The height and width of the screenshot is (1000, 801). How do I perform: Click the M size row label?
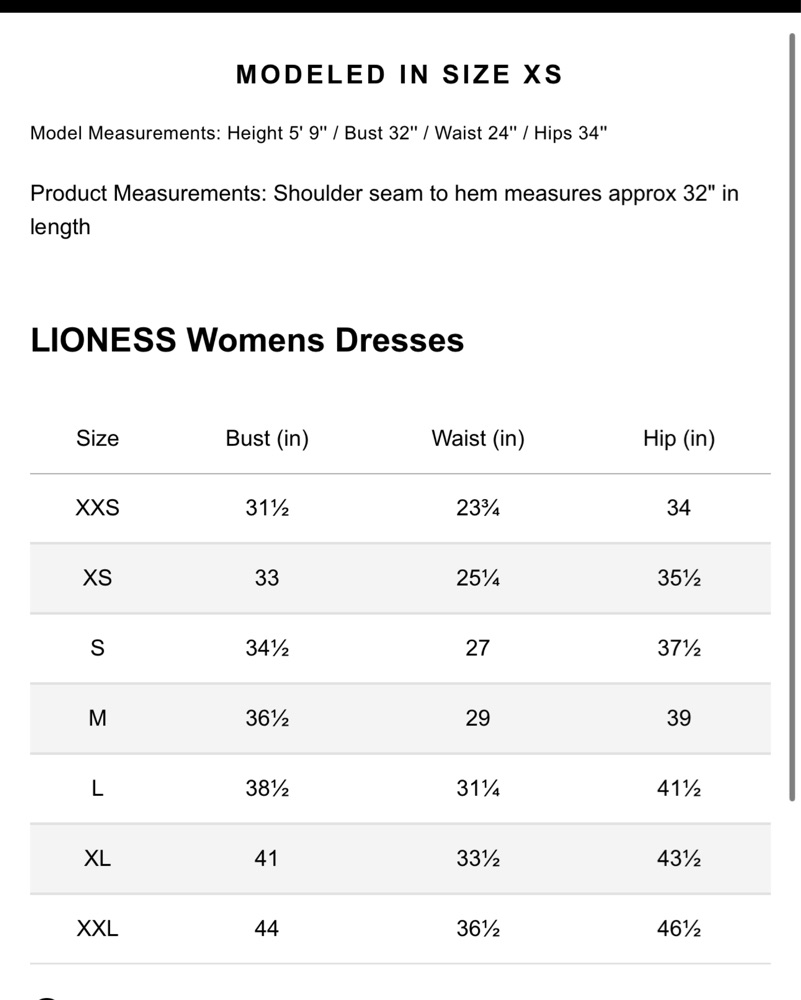98,718
